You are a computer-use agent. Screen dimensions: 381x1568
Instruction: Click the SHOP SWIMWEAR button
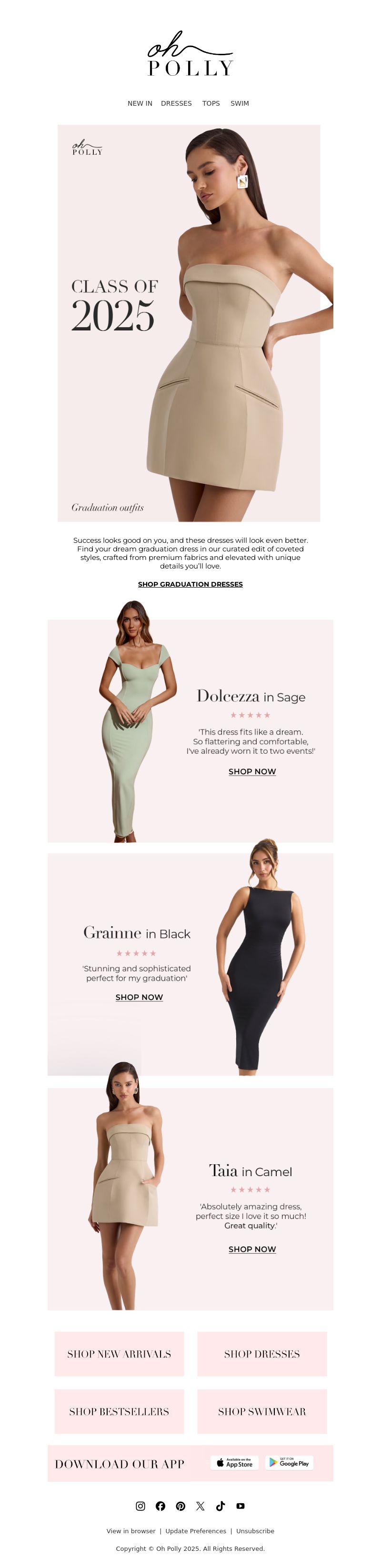[262, 1411]
